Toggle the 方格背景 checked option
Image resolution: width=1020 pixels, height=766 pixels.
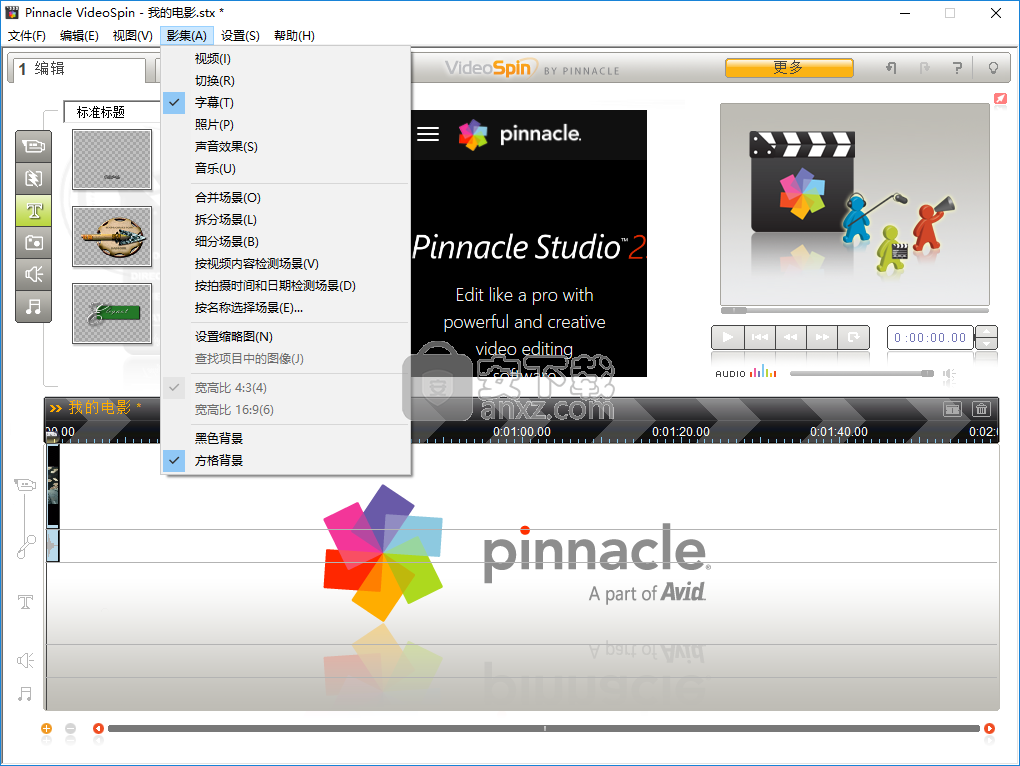point(286,460)
